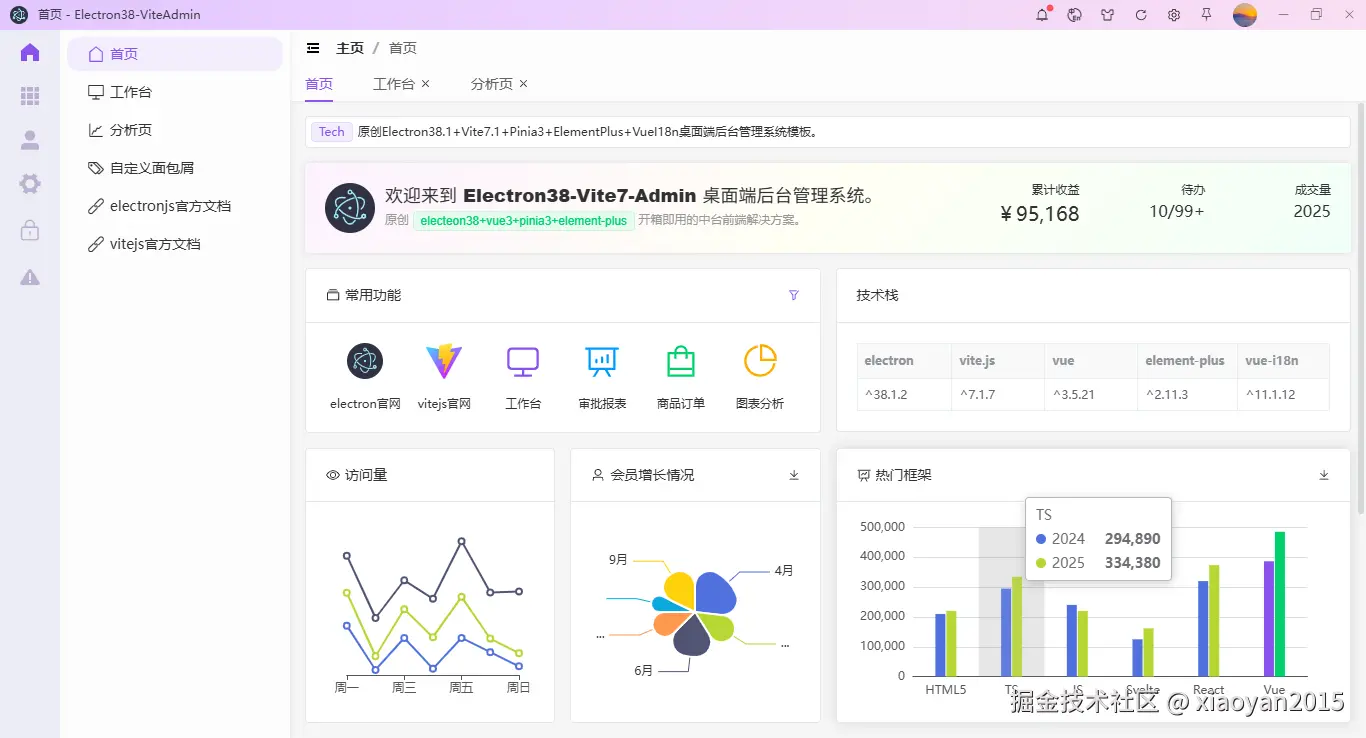Download 热门框架 chart via download icon
Image resolution: width=1366 pixels, height=738 pixels.
click(x=1323, y=475)
